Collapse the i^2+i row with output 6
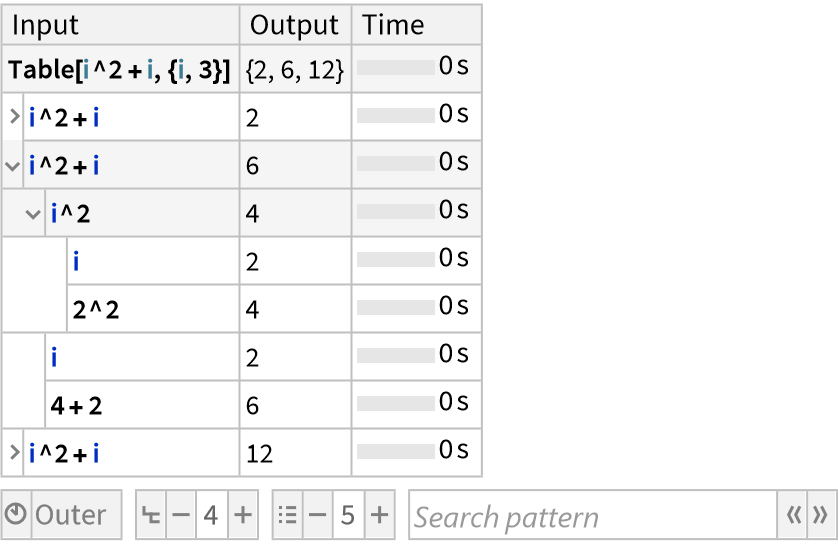Screen dimensions: 838x544 click(x=14, y=166)
